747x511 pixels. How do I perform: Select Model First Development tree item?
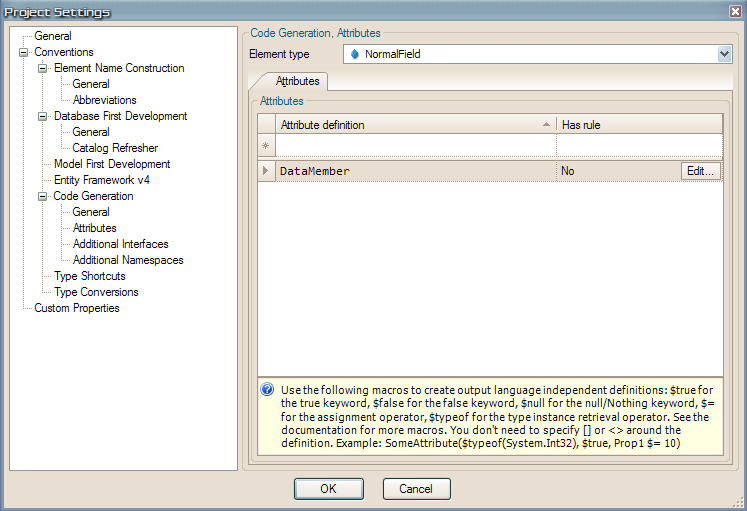point(112,164)
